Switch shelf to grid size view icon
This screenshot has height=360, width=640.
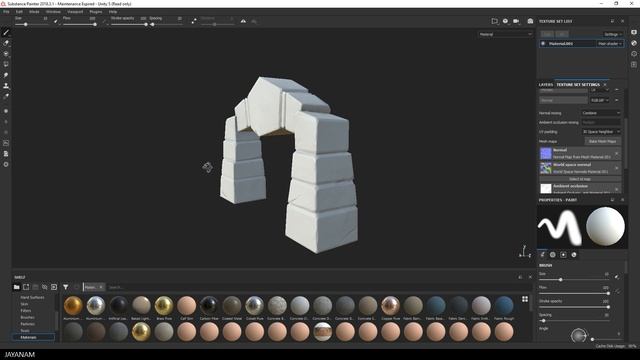pyautogui.click(x=525, y=299)
